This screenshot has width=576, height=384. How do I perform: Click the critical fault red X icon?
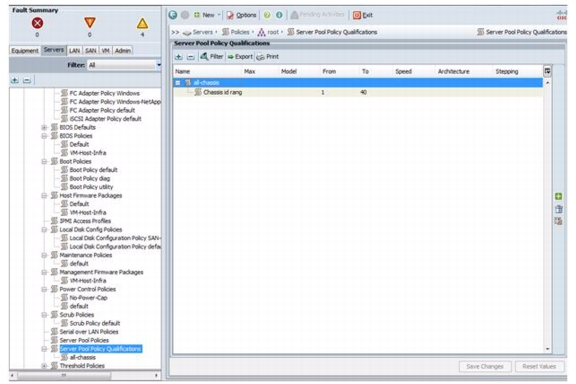click(37, 23)
